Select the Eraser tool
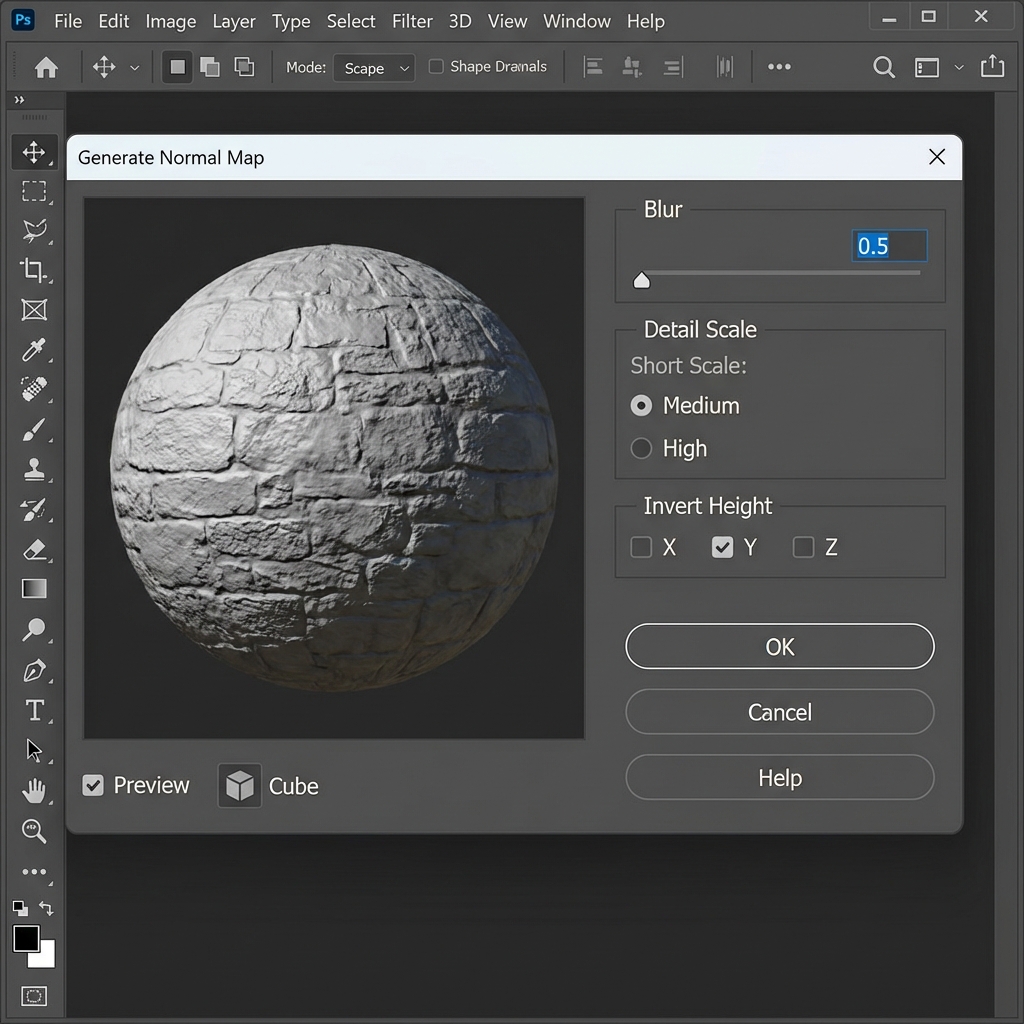 point(34,549)
